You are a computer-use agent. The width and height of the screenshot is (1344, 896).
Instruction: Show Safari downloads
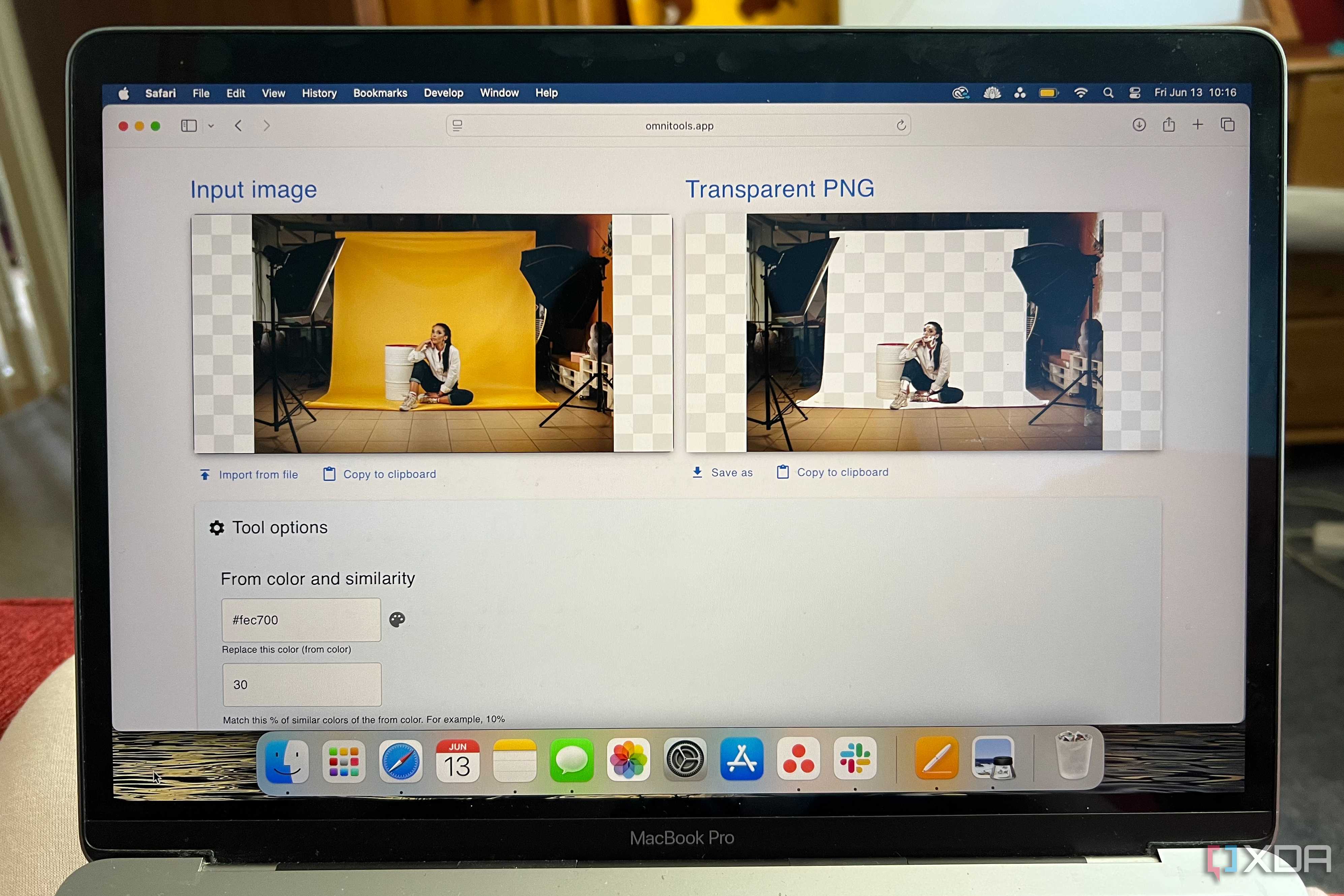click(1139, 125)
